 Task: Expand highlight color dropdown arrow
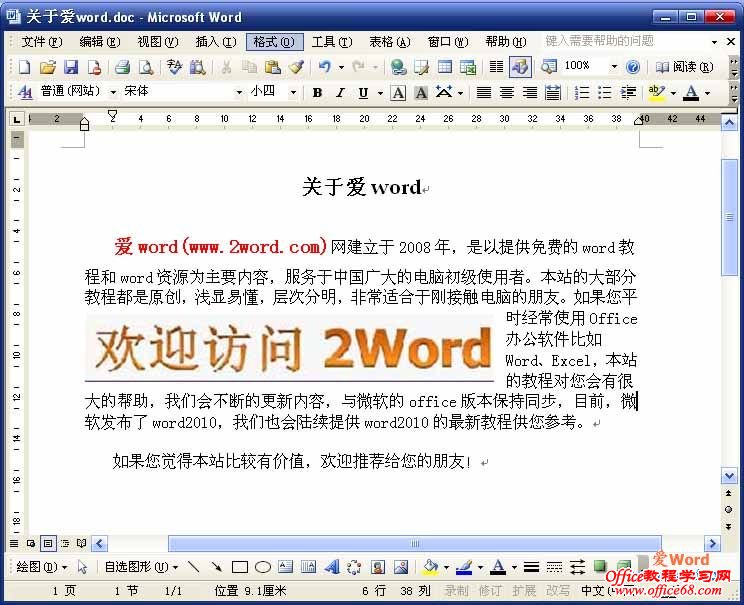pyautogui.click(x=673, y=93)
